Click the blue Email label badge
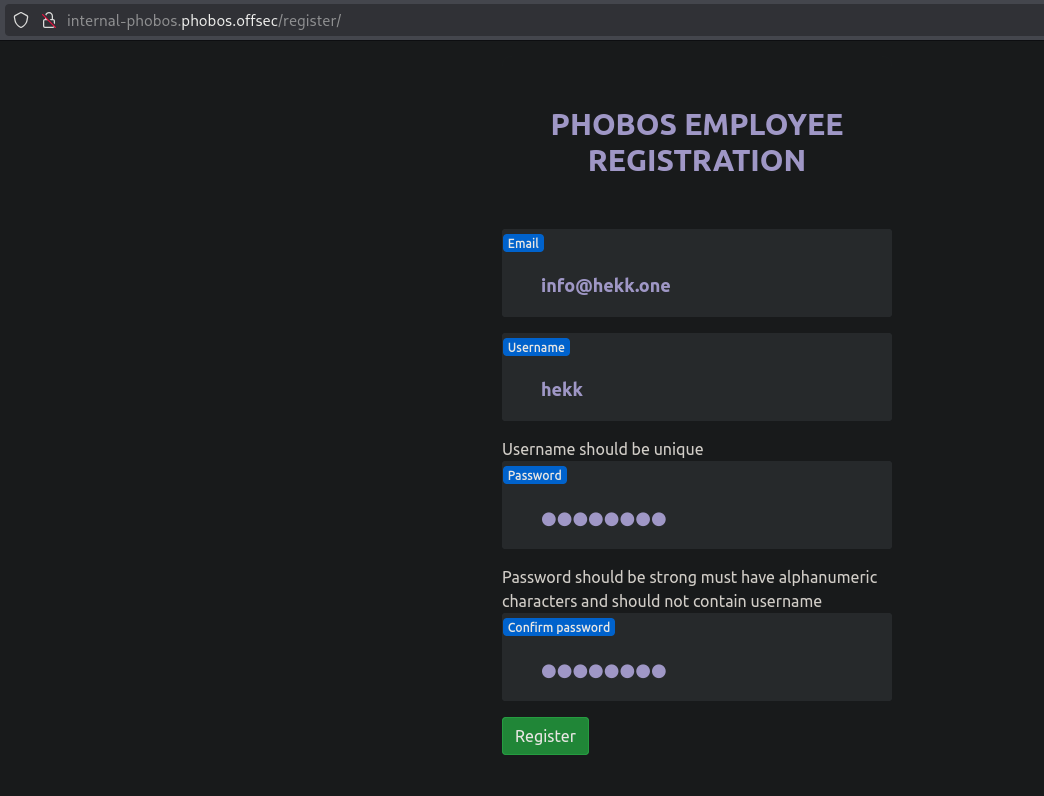The image size is (1044, 796). point(523,243)
